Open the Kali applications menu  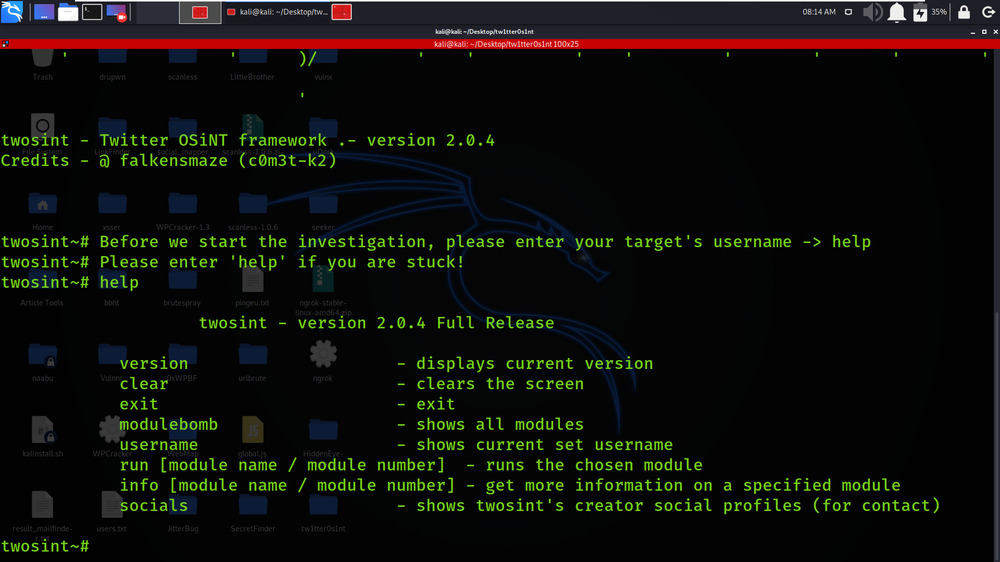tap(12, 11)
